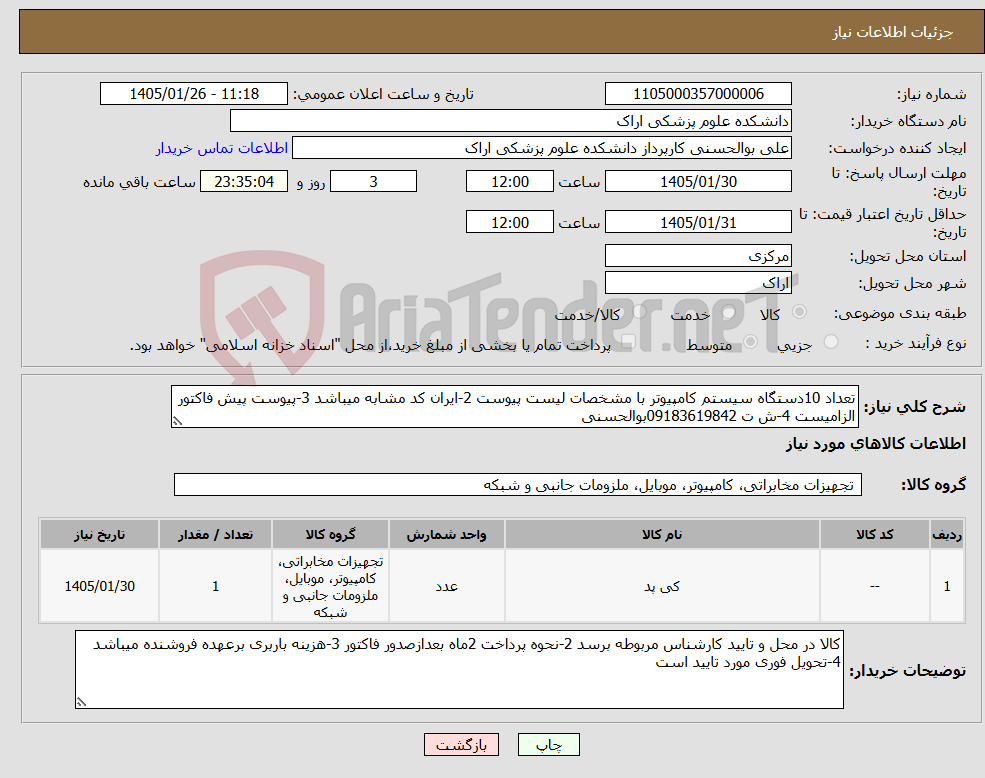Click the resize handle of description text area
The width and height of the screenshot is (985, 778).
click(x=177, y=422)
